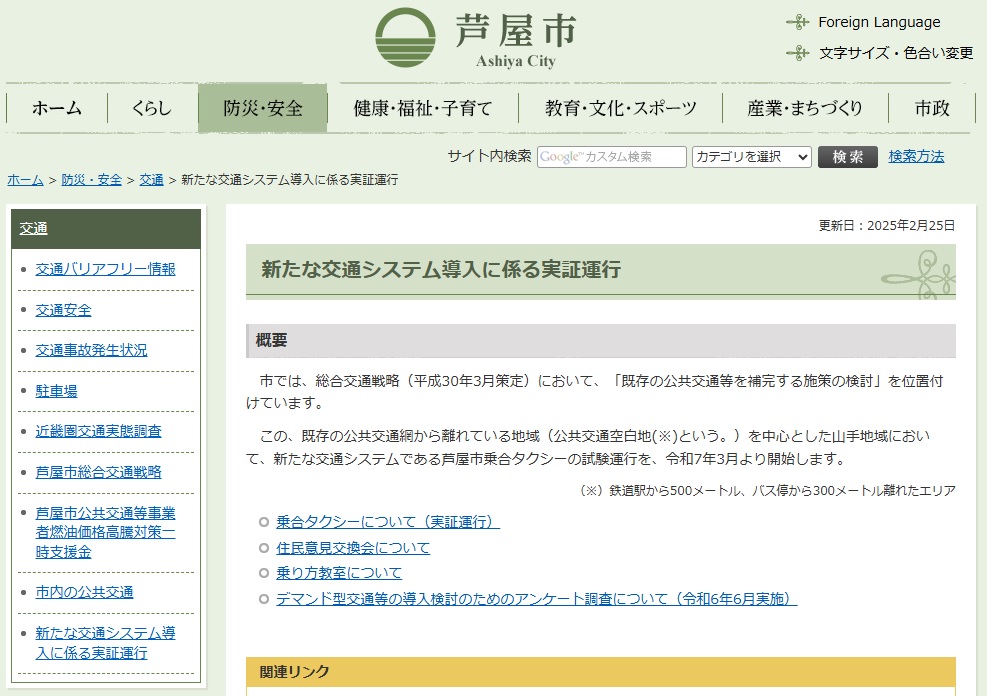Open デマンド型交通等のアンケート調査 link
Screen dimensions: 987x696
[536, 598]
